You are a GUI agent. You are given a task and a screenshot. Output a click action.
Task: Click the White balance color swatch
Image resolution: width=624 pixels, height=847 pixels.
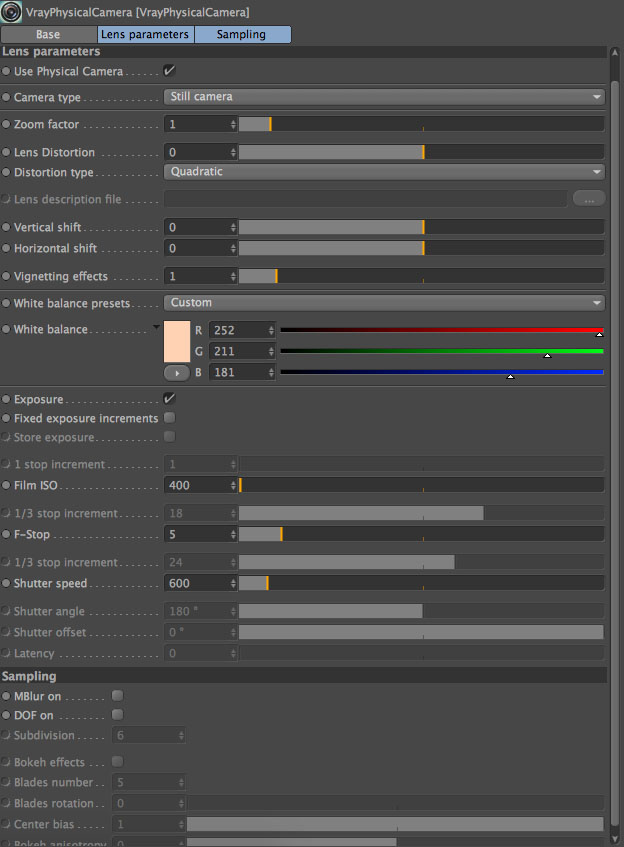[x=177, y=341]
